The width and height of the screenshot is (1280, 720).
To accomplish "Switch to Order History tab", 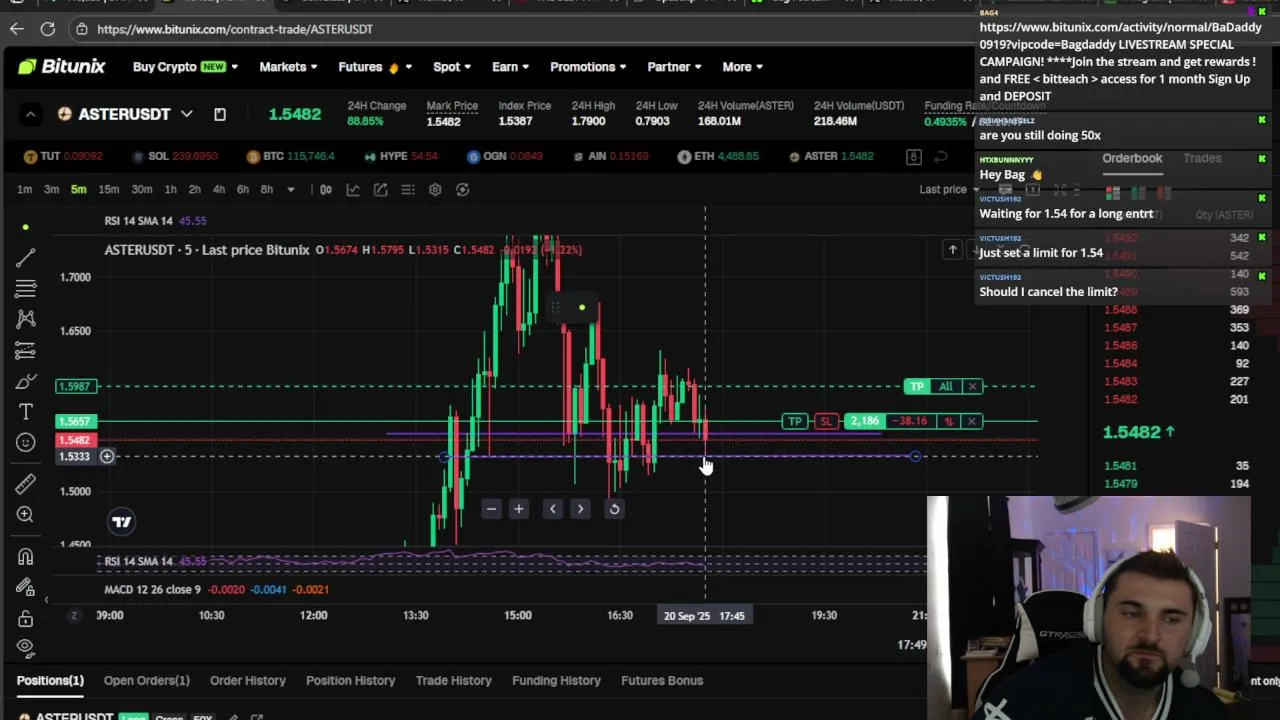I will tap(248, 680).
